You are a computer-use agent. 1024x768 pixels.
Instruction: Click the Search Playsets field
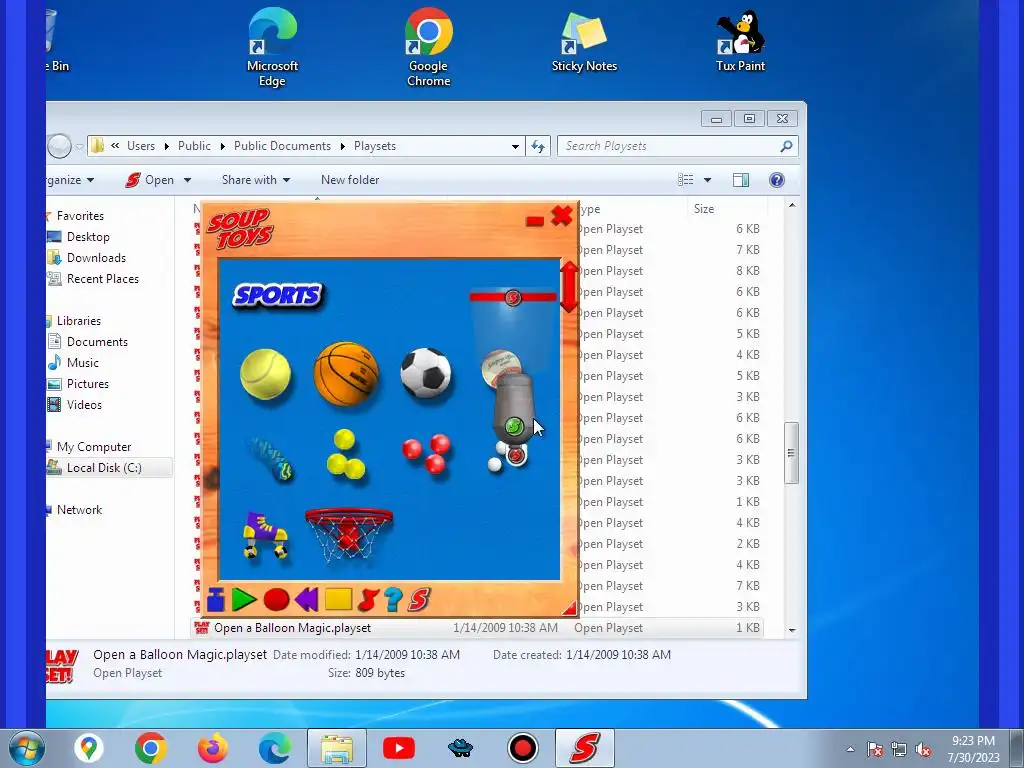pyautogui.click(x=677, y=146)
